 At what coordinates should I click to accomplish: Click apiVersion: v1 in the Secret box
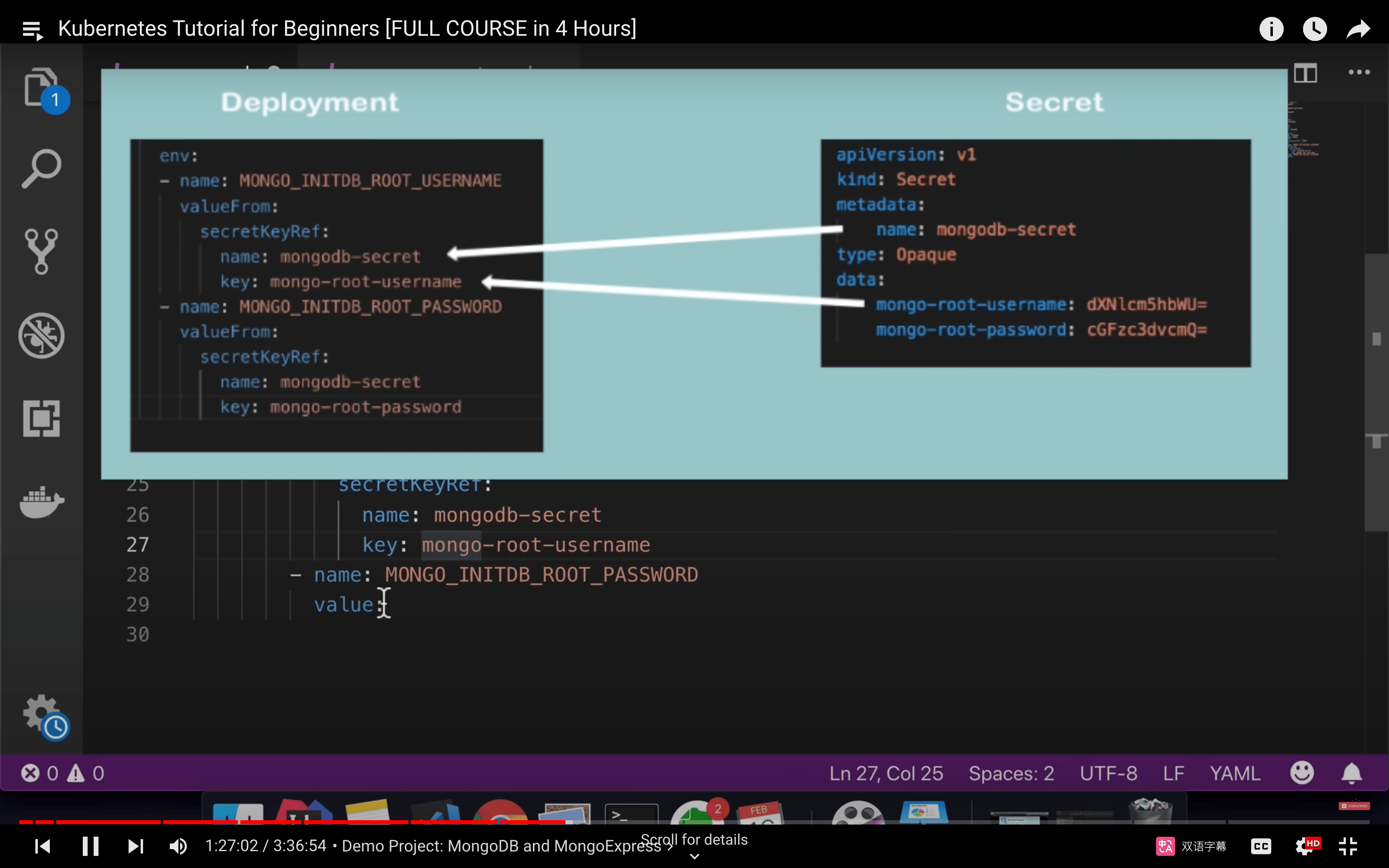[x=906, y=155]
